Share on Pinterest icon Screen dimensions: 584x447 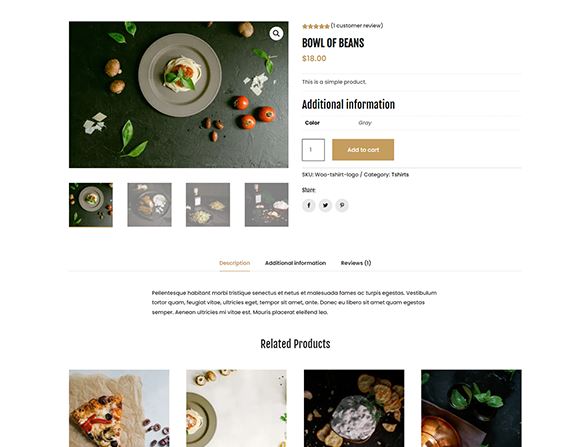[x=342, y=205]
